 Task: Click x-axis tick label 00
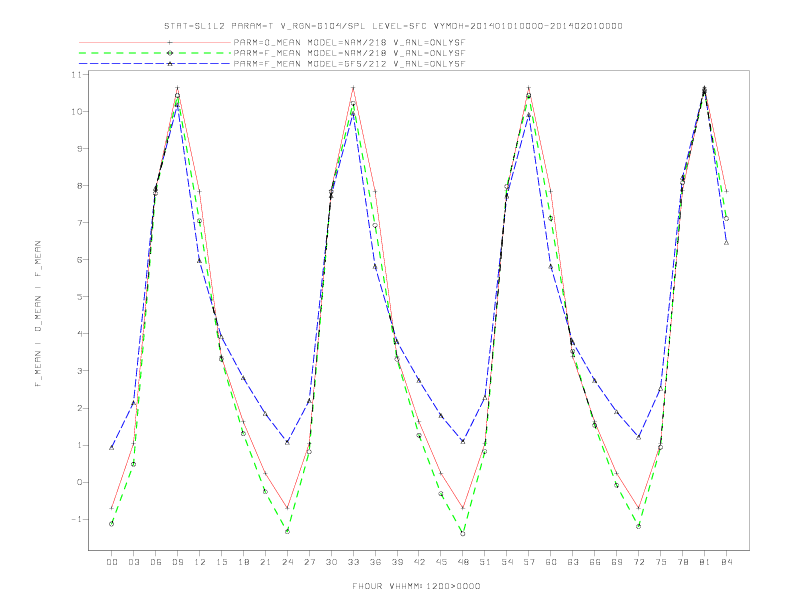click(112, 562)
